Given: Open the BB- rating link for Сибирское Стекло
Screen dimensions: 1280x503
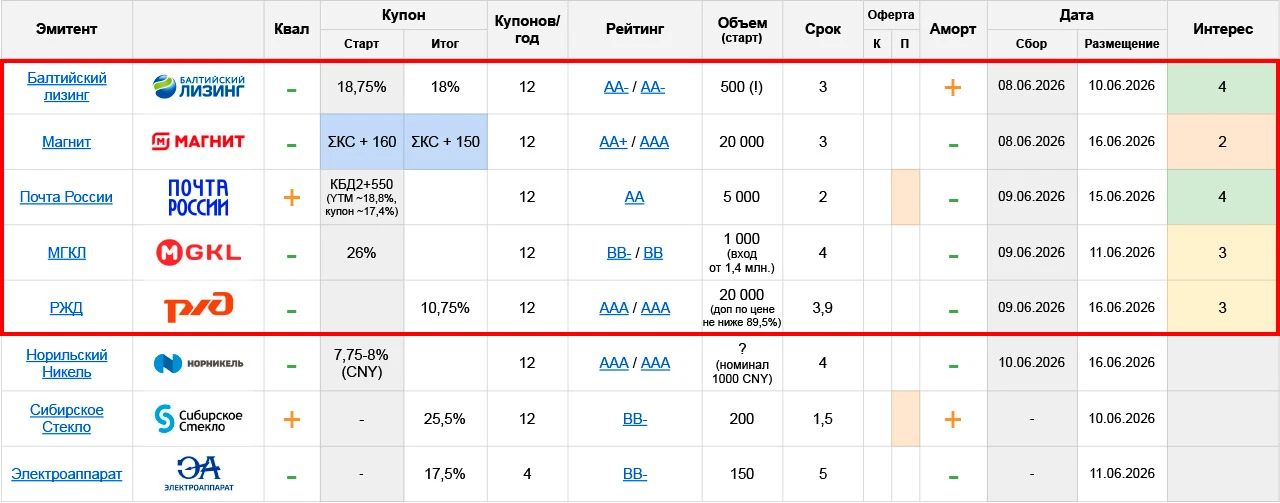Looking at the screenshot, I should click(635, 419).
